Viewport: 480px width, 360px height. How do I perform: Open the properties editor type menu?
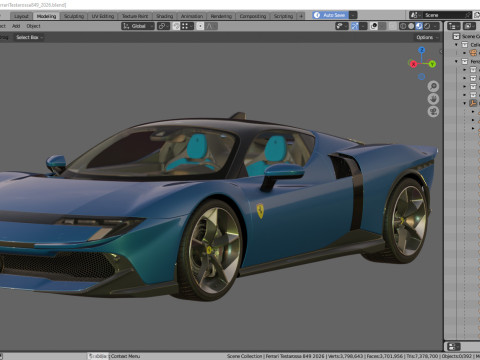(453, 347)
